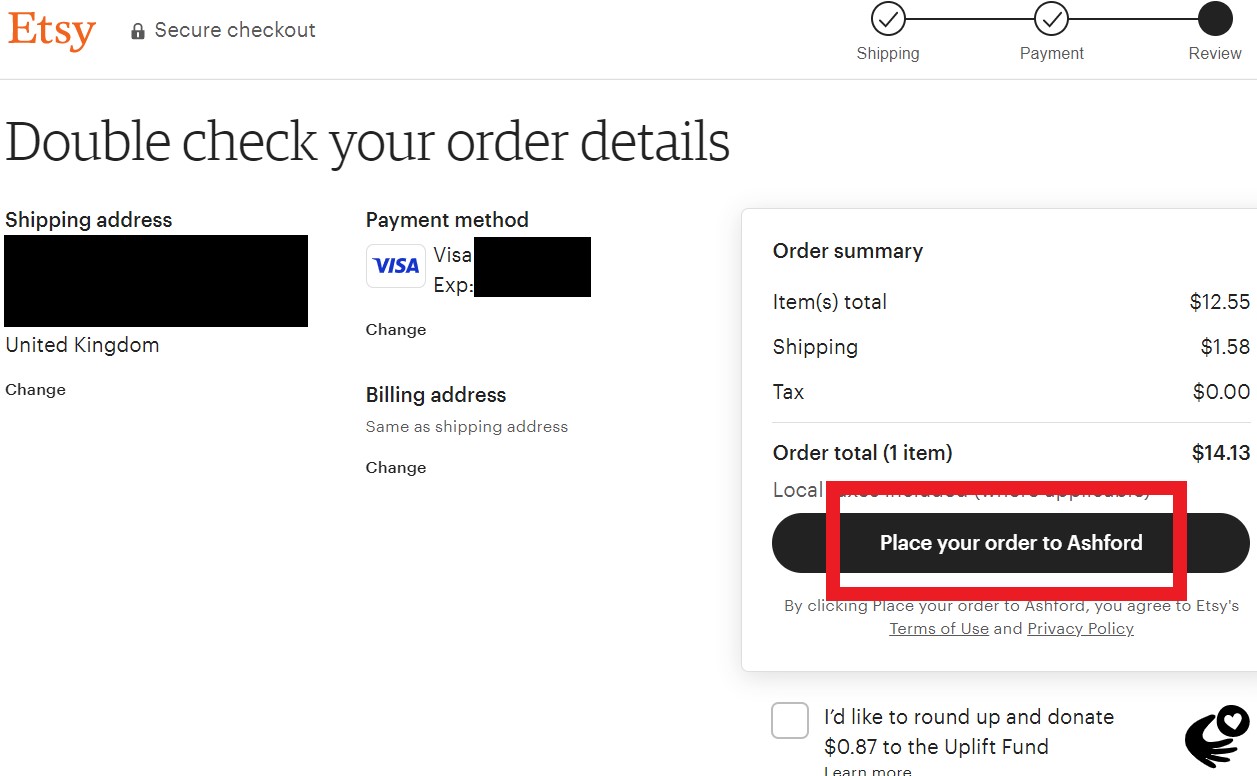Change the payment method

click(x=395, y=329)
